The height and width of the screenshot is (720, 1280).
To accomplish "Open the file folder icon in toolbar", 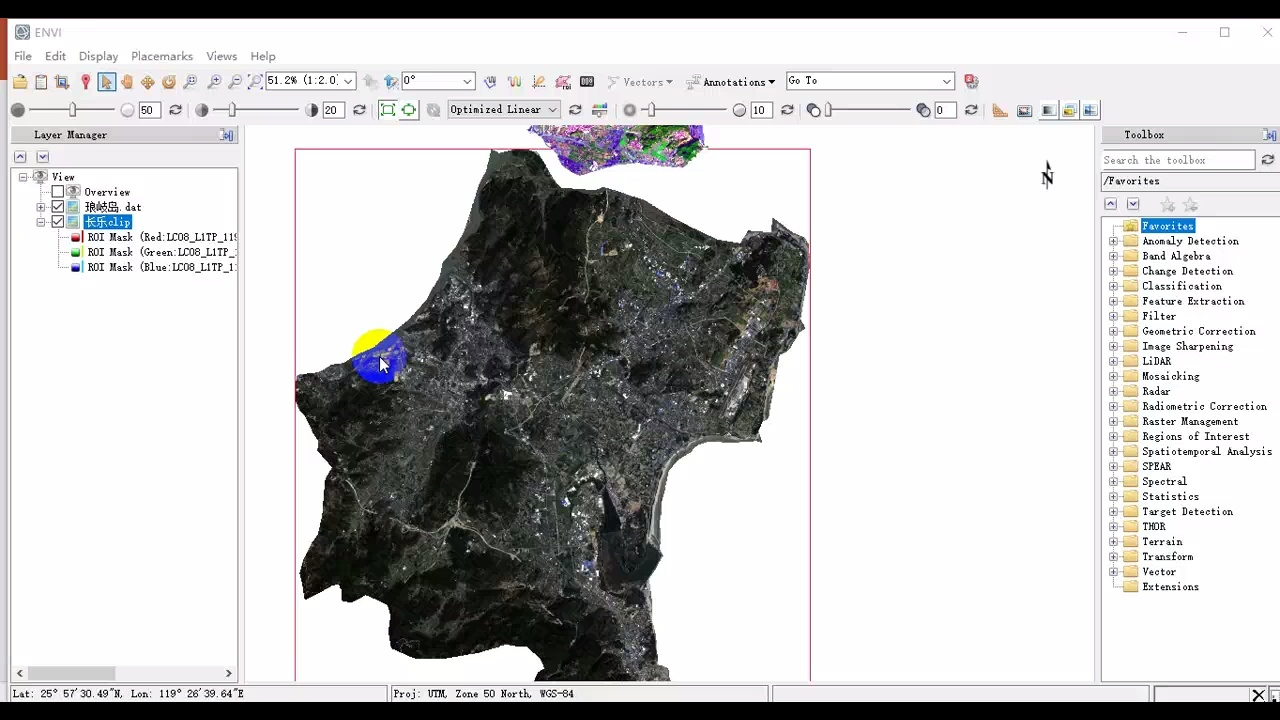I will [x=20, y=82].
